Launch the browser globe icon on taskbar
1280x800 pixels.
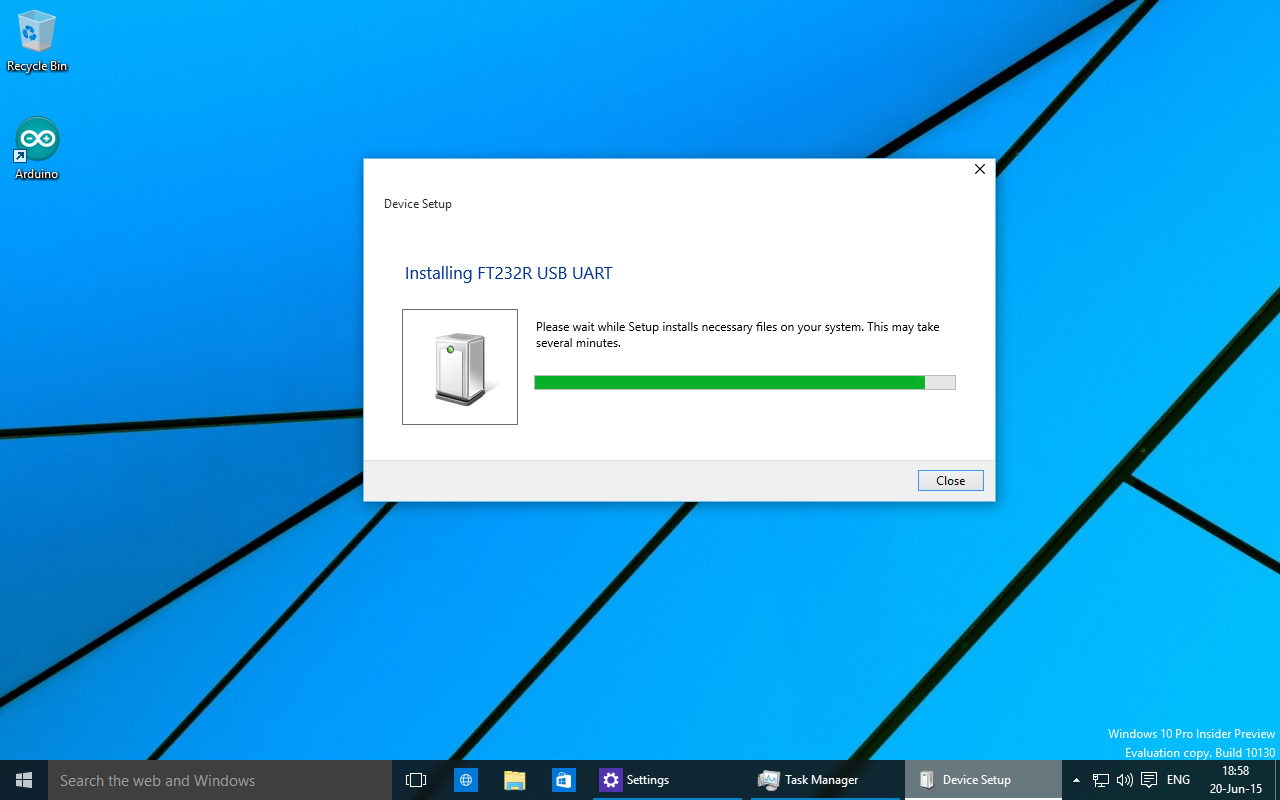tap(466, 780)
